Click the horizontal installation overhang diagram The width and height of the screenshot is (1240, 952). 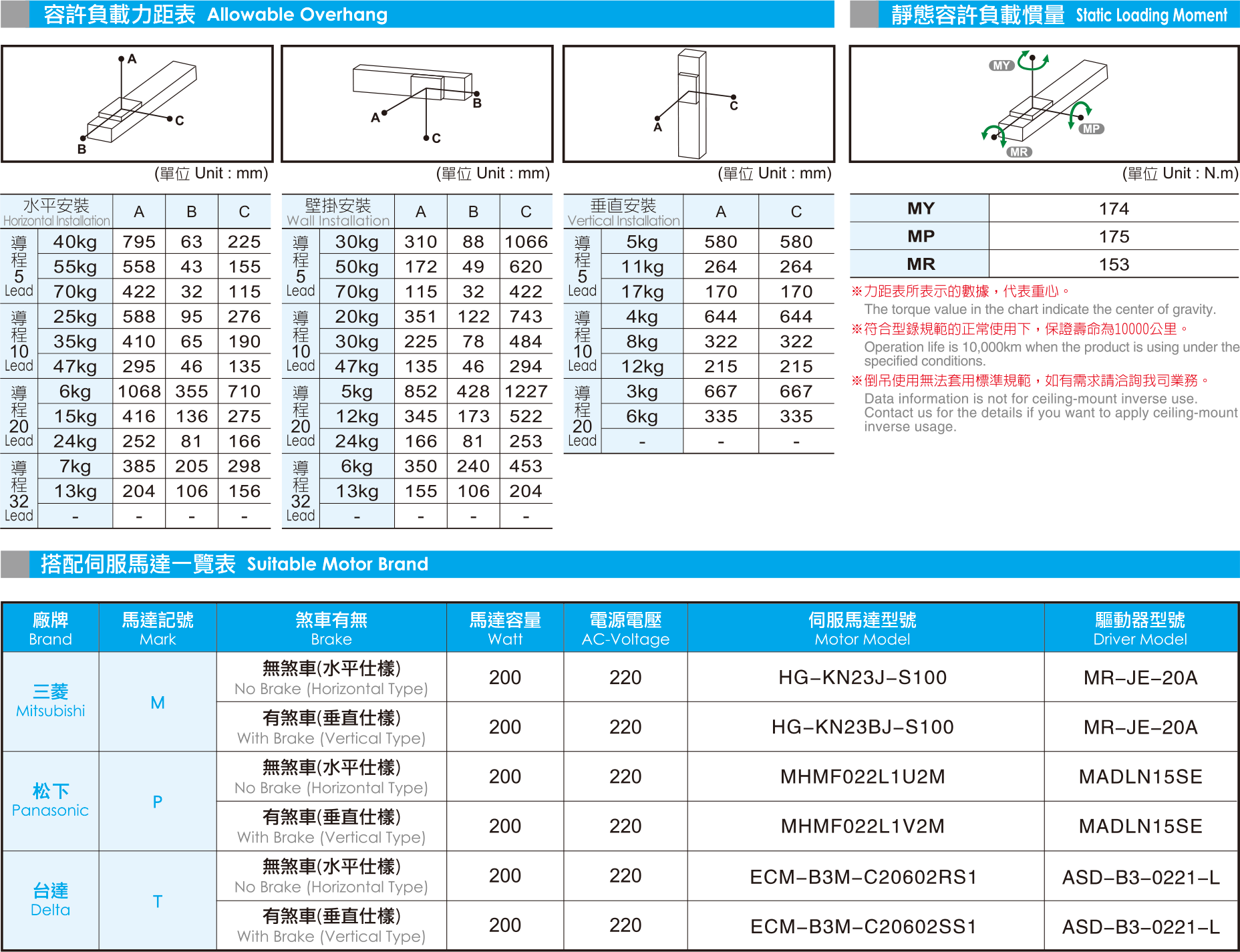point(137,104)
